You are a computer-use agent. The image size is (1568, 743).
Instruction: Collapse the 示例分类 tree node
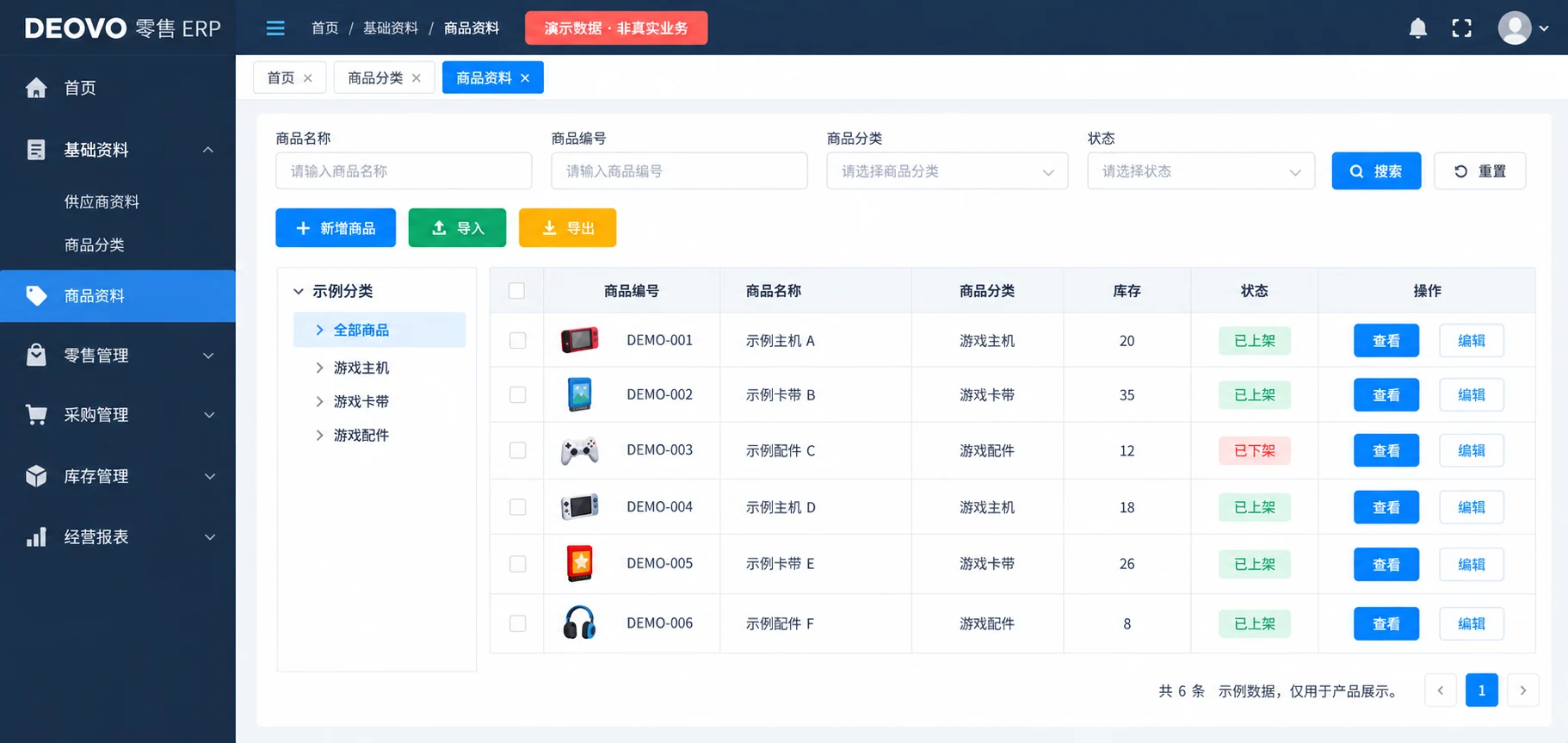pos(299,292)
